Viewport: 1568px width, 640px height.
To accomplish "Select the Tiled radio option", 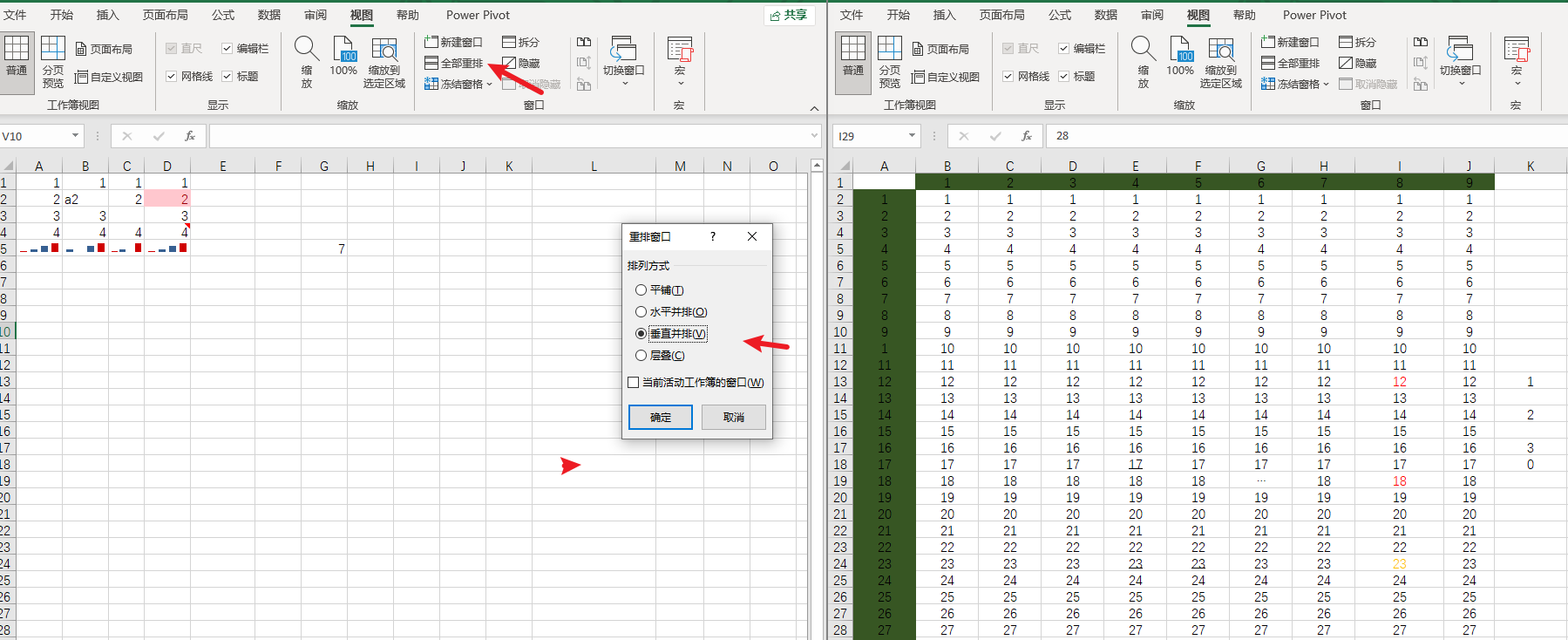I will tap(641, 290).
